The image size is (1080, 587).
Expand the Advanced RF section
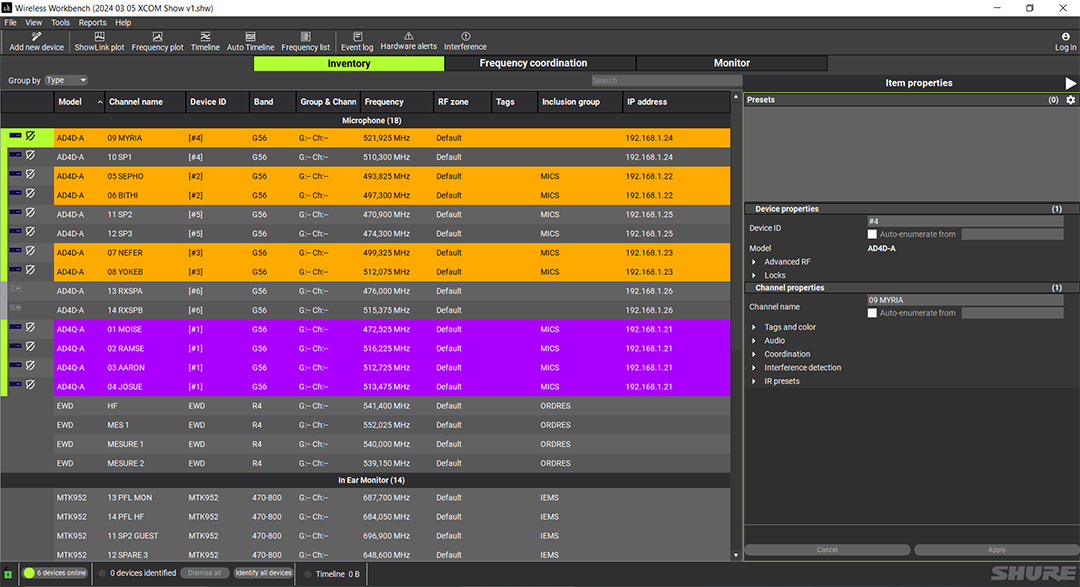tap(754, 262)
